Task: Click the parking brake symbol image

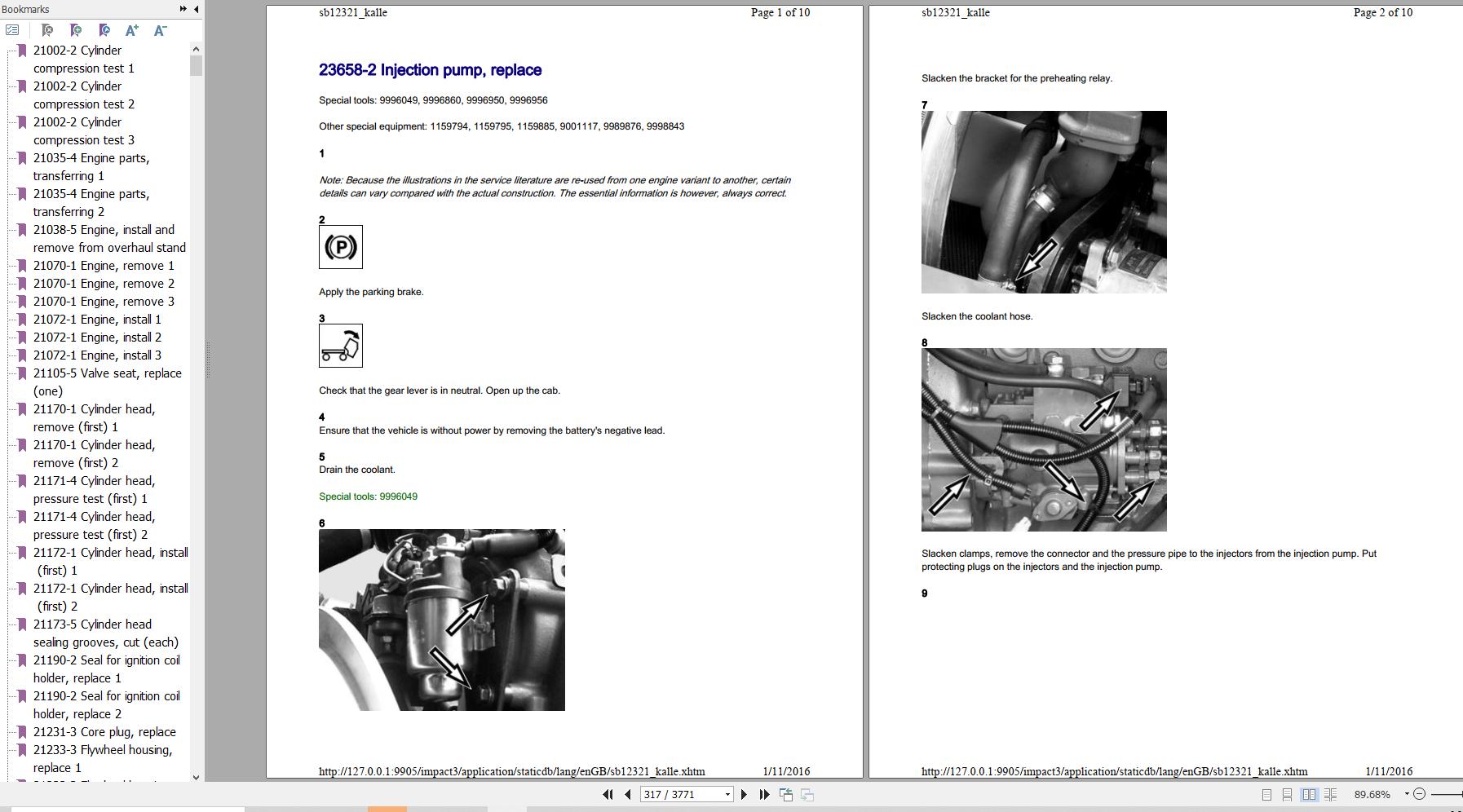Action: (x=341, y=247)
